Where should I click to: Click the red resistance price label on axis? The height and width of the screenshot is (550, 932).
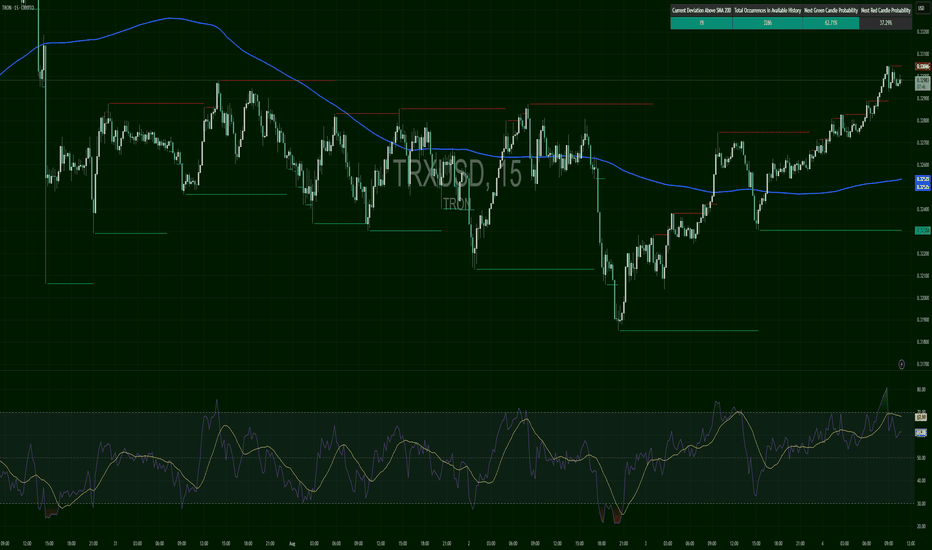(x=922, y=67)
